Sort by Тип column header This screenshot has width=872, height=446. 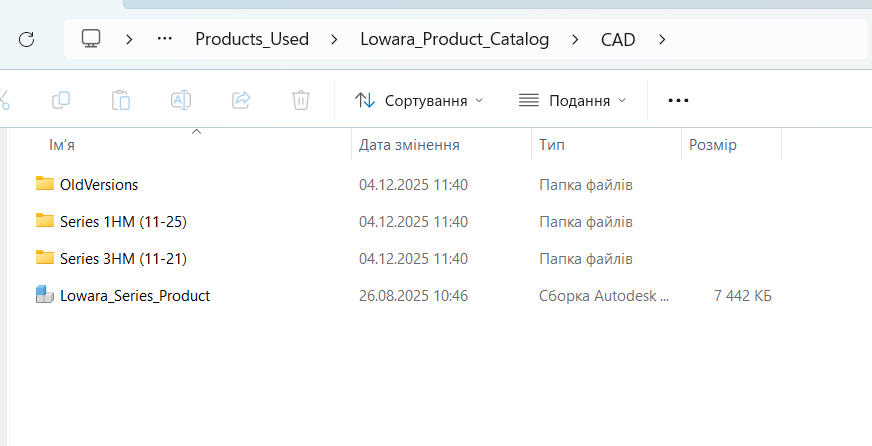[552, 145]
